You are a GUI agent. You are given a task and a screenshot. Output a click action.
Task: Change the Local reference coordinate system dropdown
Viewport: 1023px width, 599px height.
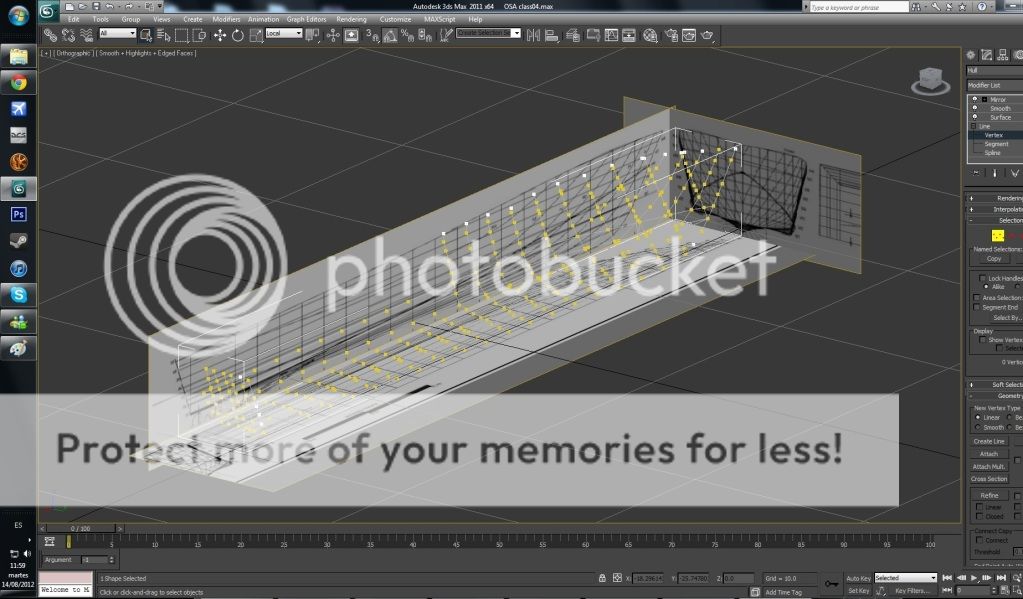[281, 33]
